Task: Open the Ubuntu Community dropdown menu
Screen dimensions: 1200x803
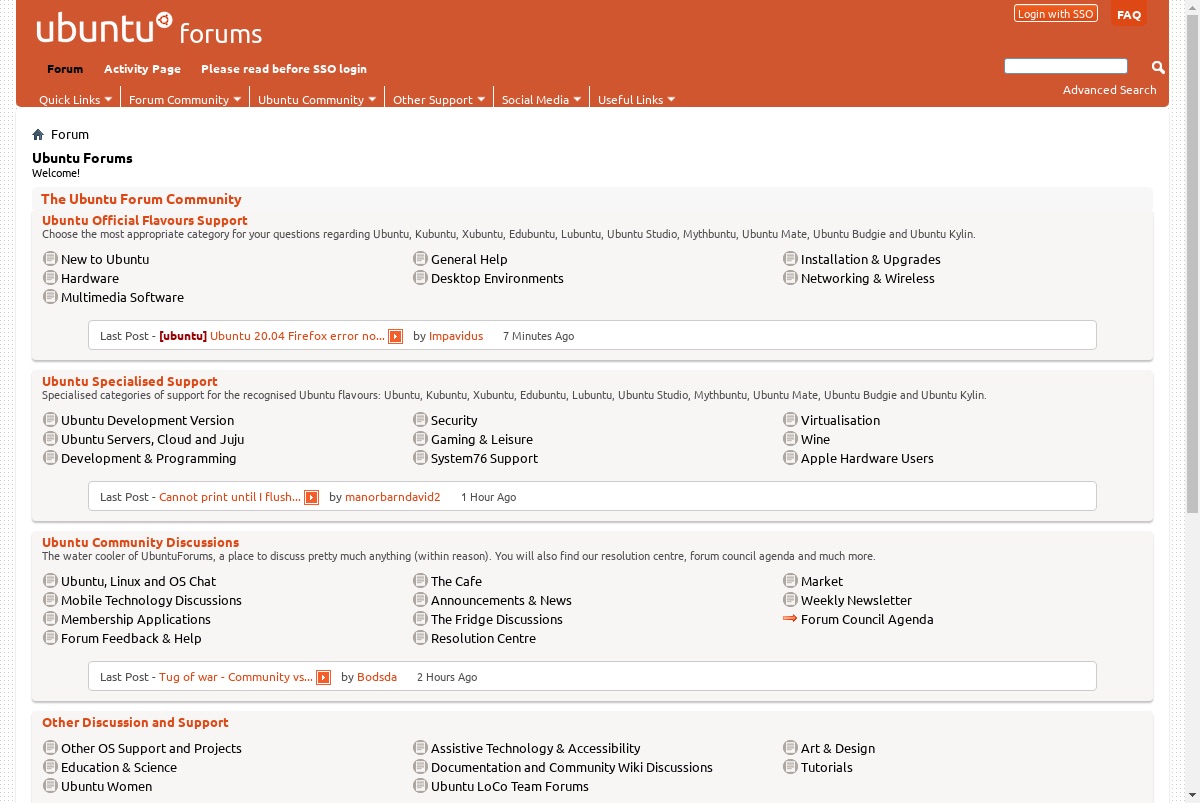Action: click(317, 99)
